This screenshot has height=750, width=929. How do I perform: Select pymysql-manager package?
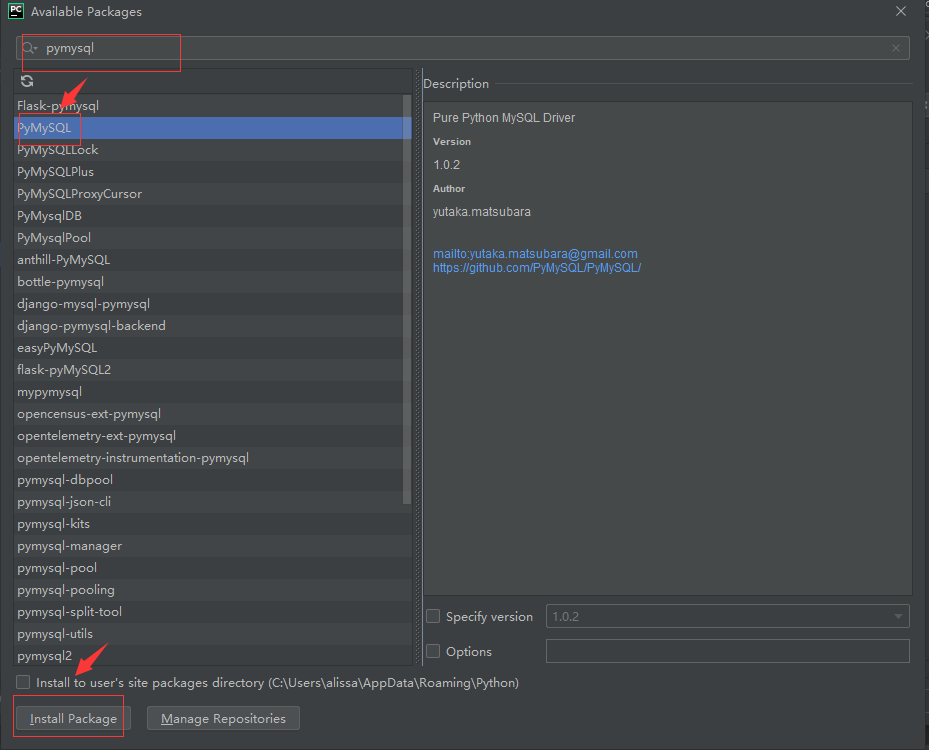click(213, 546)
